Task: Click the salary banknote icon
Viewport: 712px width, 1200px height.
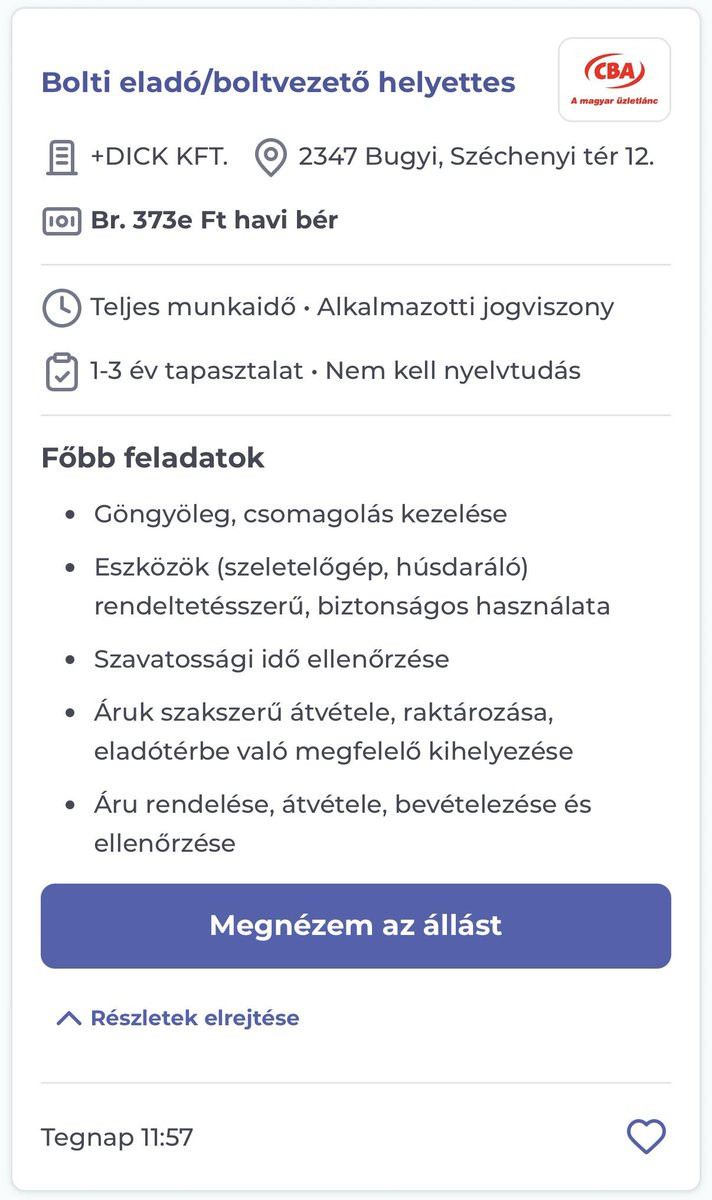Action: 61,220
